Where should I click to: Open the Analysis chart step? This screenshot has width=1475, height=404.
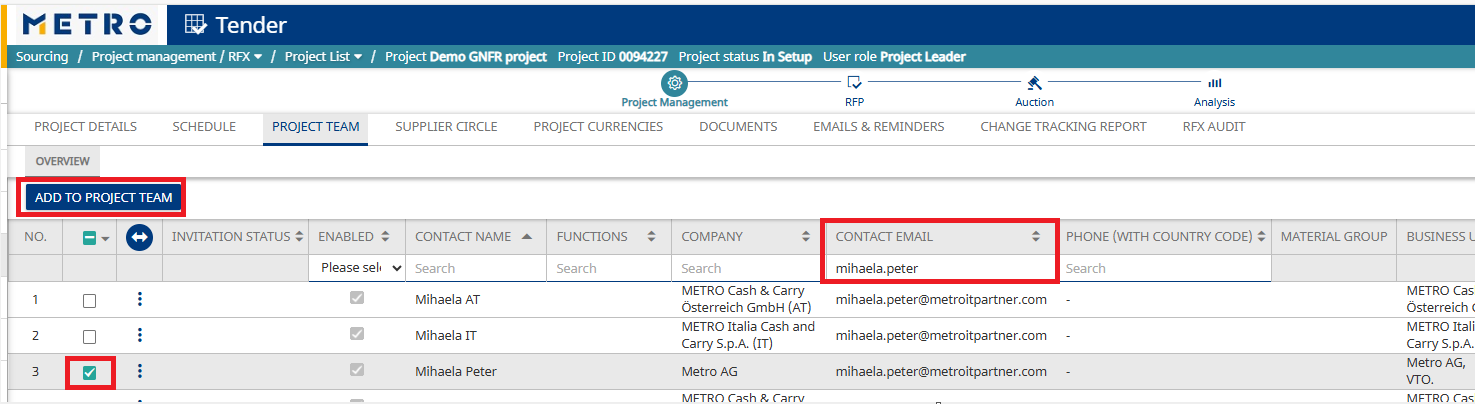(1214, 83)
